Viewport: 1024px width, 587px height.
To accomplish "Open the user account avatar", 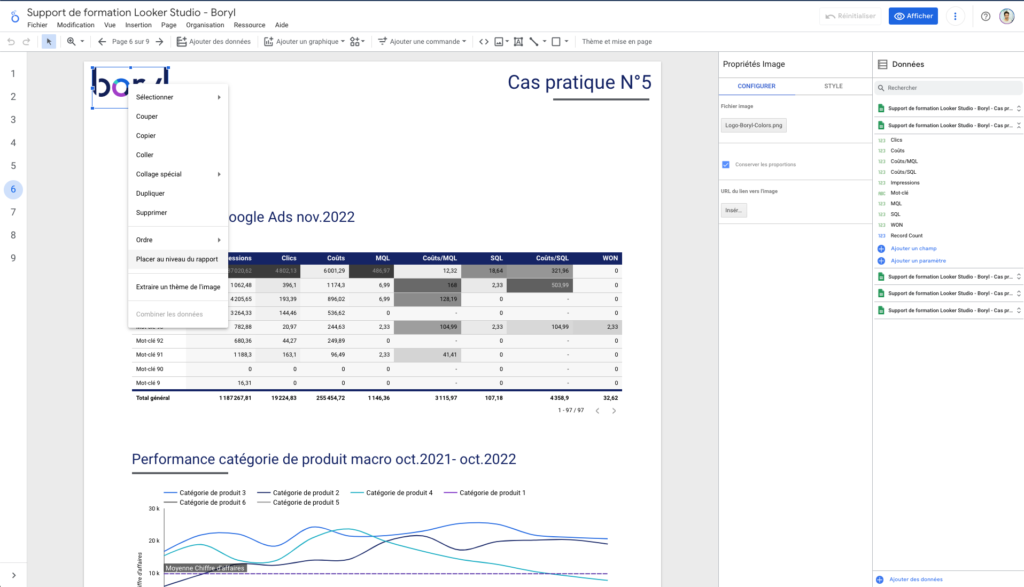I will [1007, 16].
